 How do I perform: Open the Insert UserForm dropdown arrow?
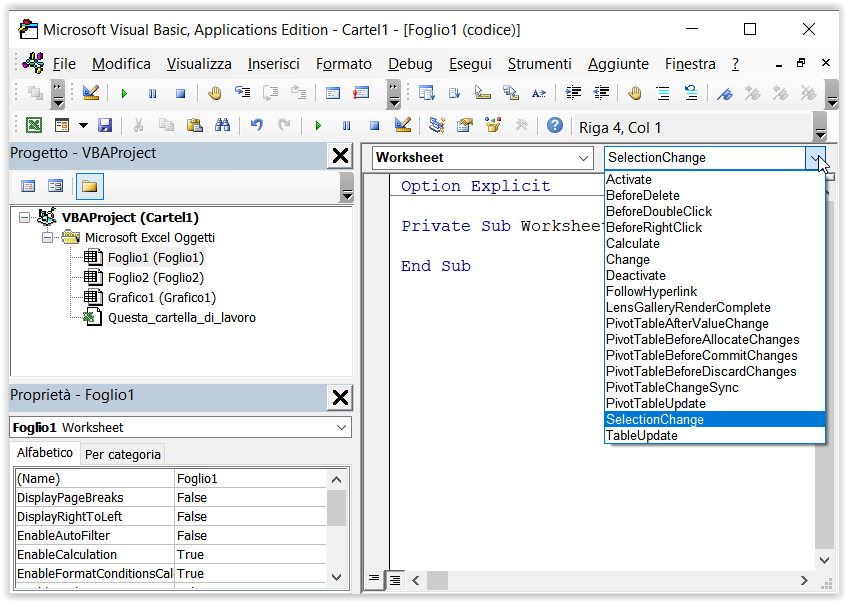click(83, 126)
